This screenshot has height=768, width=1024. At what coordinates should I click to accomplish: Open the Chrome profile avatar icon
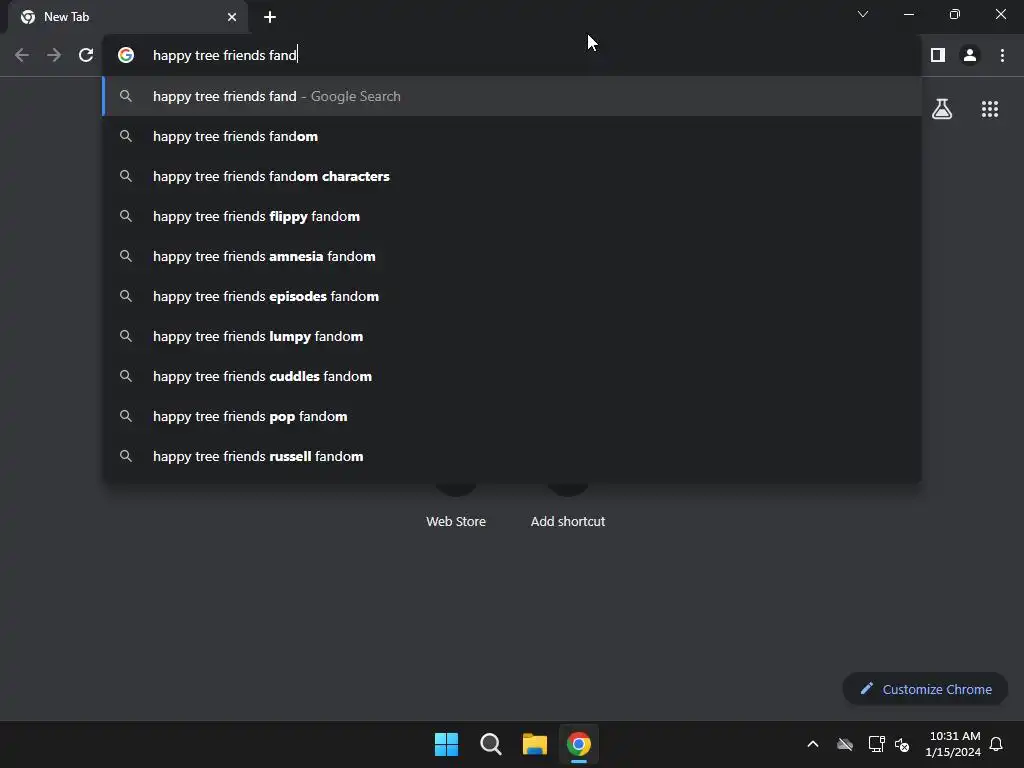[x=970, y=55]
